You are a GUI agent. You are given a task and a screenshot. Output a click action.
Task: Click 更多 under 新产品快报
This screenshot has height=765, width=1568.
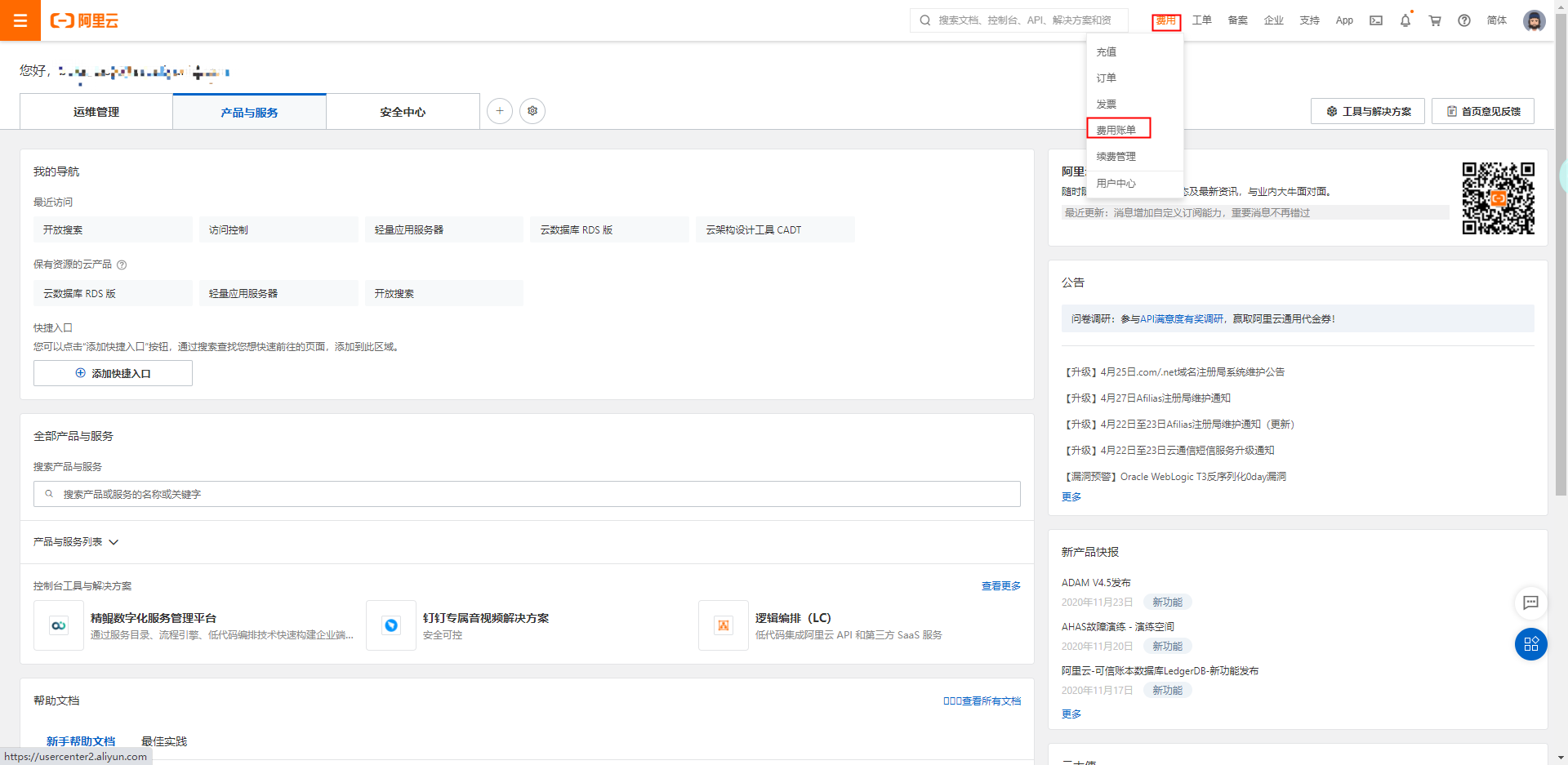click(x=1071, y=714)
